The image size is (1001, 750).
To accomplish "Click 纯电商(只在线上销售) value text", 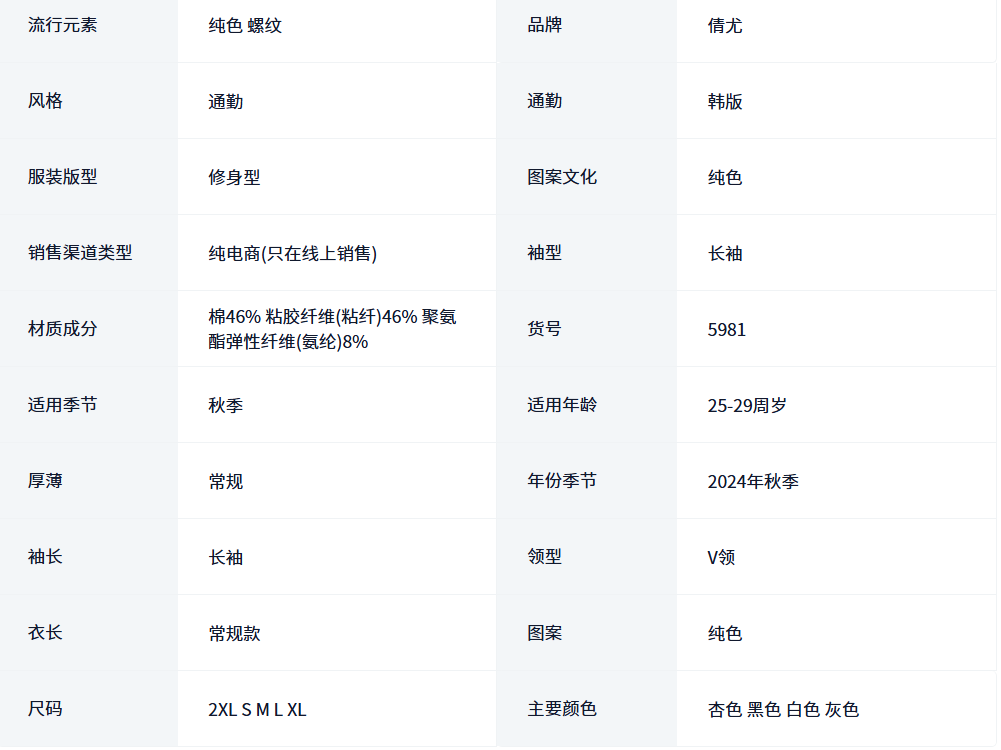I will tap(292, 254).
